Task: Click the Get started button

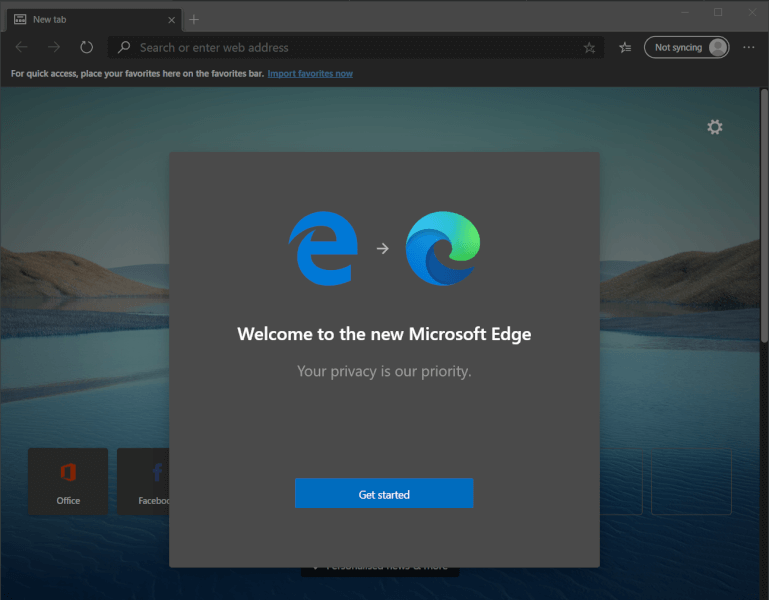Action: pyautogui.click(x=384, y=494)
